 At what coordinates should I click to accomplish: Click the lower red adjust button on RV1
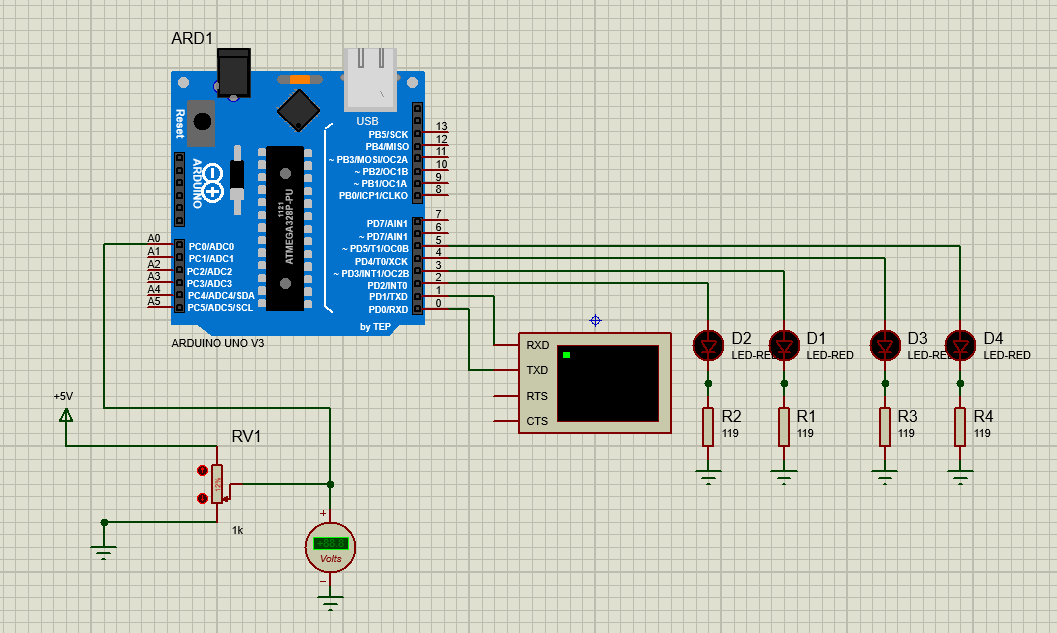pos(202,498)
